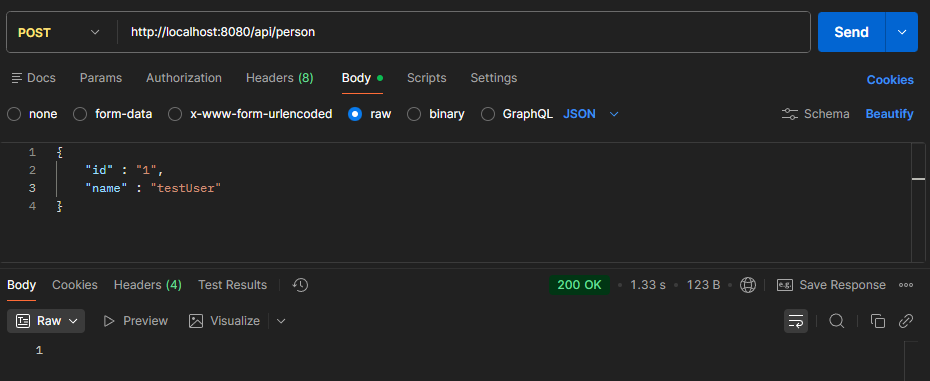Select the x-www-form-urlencoded radio button
Screen dimensions: 930x381
175,114
